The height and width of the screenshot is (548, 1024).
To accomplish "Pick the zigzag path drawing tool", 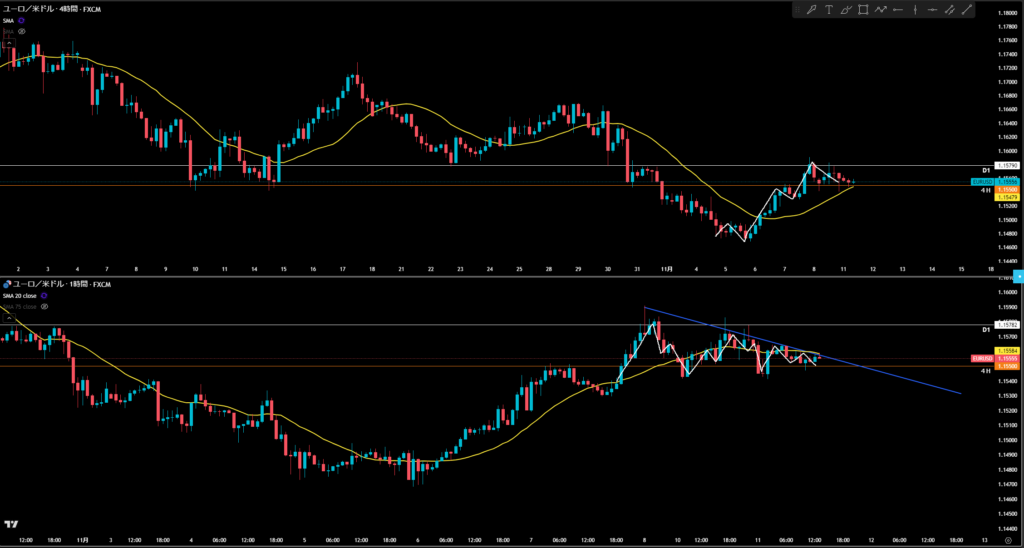I will [880, 10].
